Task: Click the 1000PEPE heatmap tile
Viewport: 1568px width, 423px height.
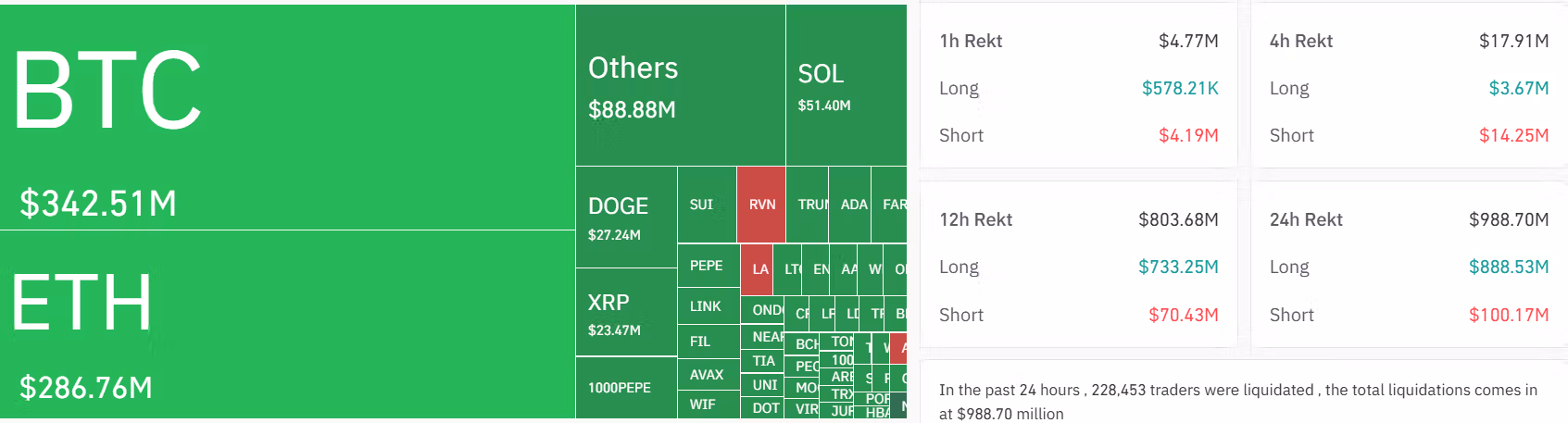Action: 626,388
